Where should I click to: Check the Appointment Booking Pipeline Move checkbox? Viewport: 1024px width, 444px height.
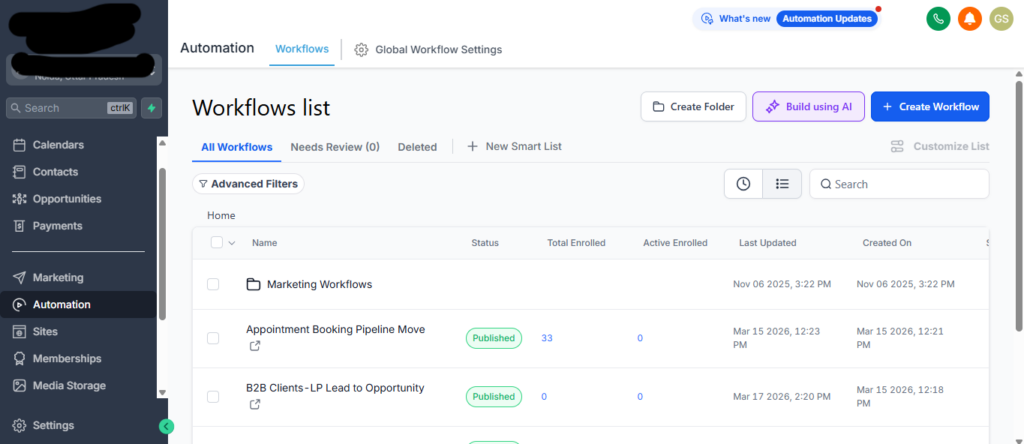coord(213,338)
